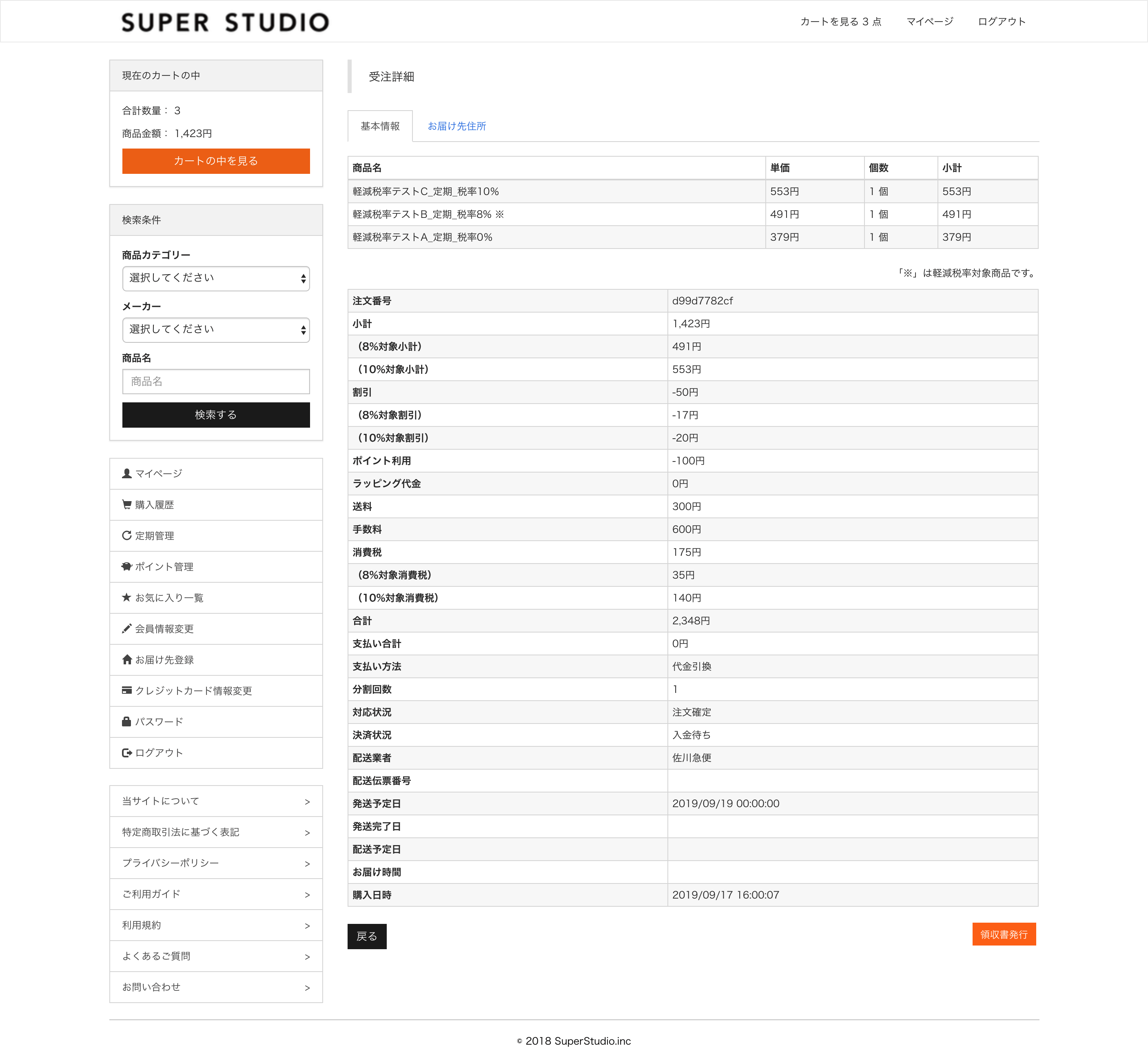Open マイページ in the top header
The height and width of the screenshot is (1061, 1148).
click(x=930, y=22)
